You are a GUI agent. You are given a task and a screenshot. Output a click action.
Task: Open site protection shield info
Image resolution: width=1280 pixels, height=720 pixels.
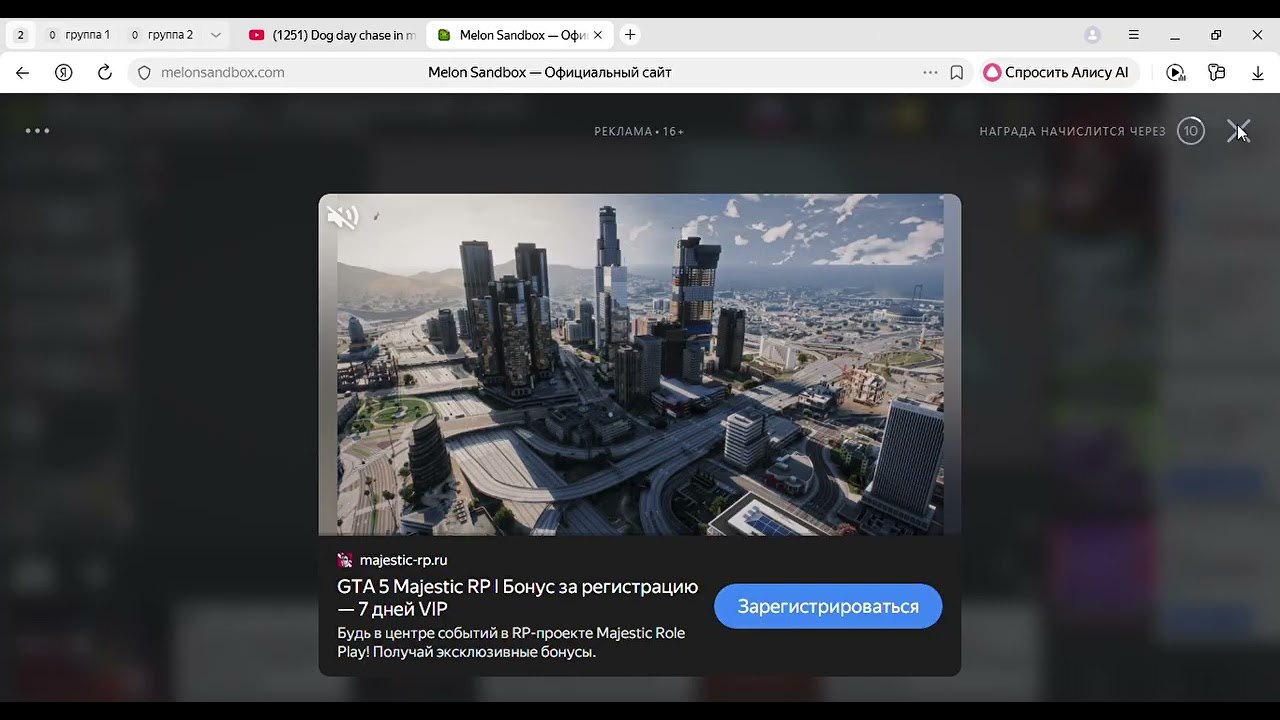(x=144, y=73)
